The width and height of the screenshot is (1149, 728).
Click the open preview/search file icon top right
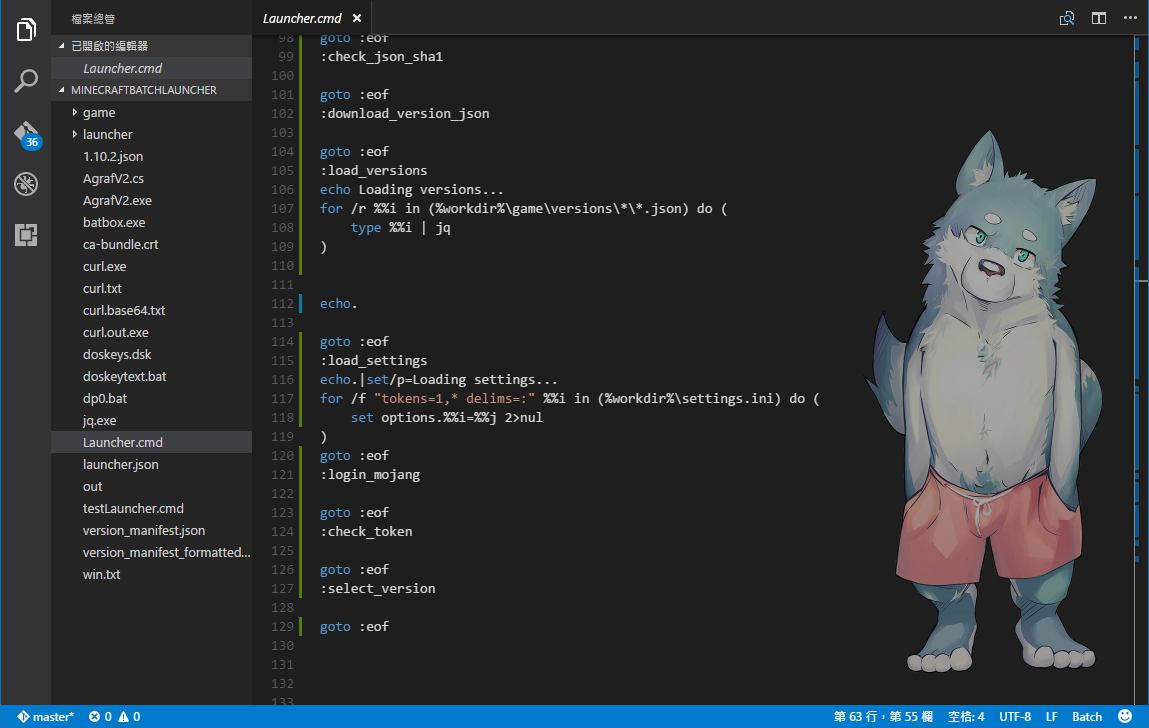click(1067, 18)
